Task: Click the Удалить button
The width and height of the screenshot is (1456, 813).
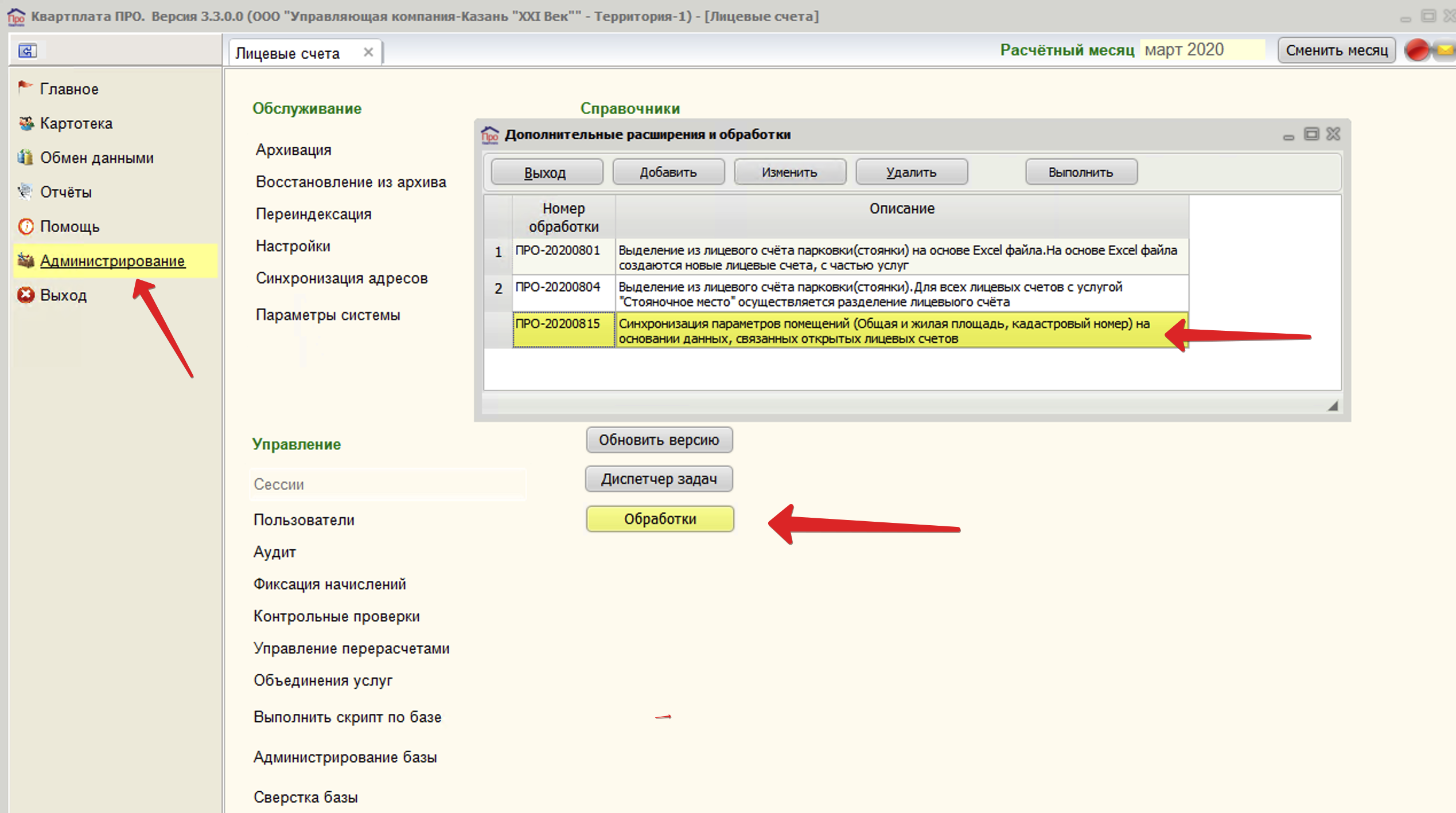Action: [912, 172]
